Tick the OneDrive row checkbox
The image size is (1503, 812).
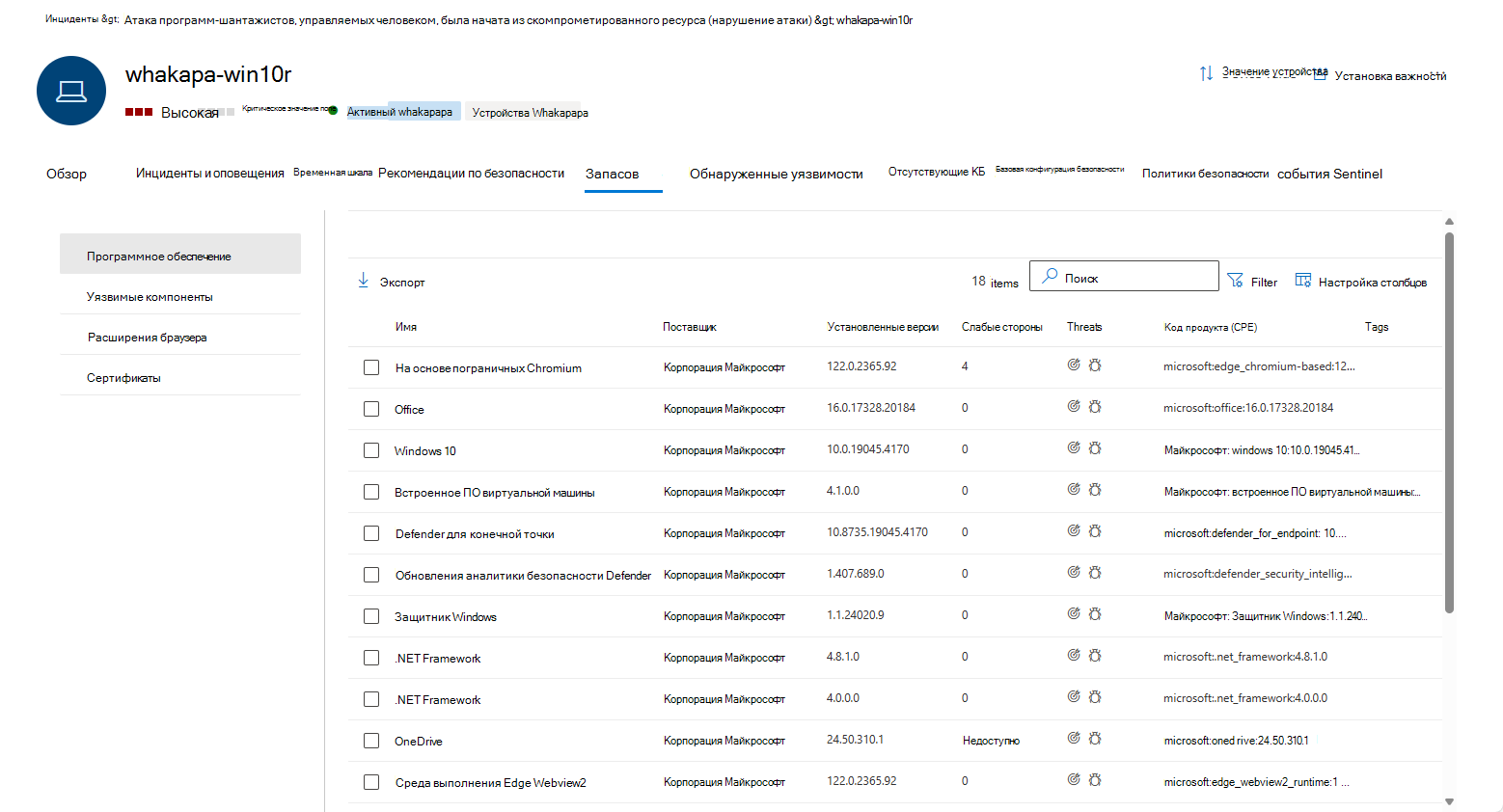click(x=371, y=741)
